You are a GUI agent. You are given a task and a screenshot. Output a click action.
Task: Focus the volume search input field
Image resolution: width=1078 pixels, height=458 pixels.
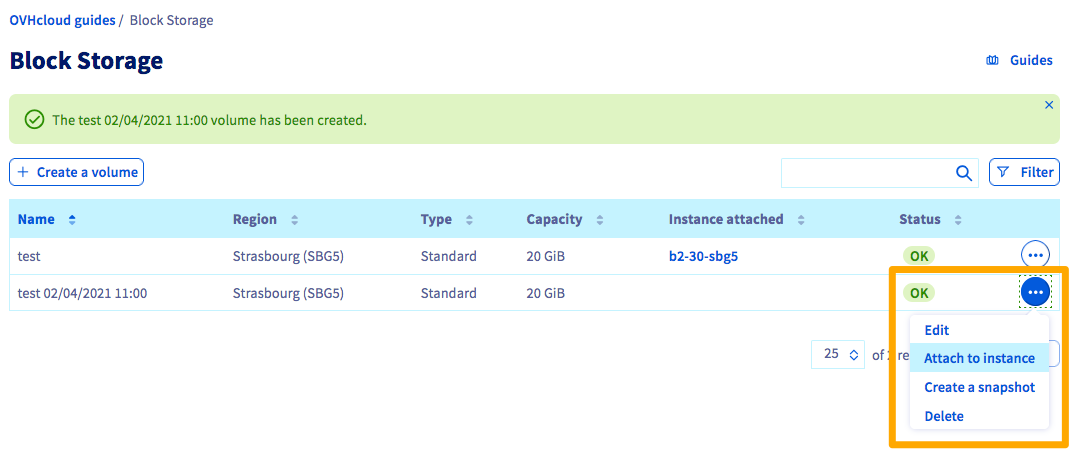click(x=865, y=173)
